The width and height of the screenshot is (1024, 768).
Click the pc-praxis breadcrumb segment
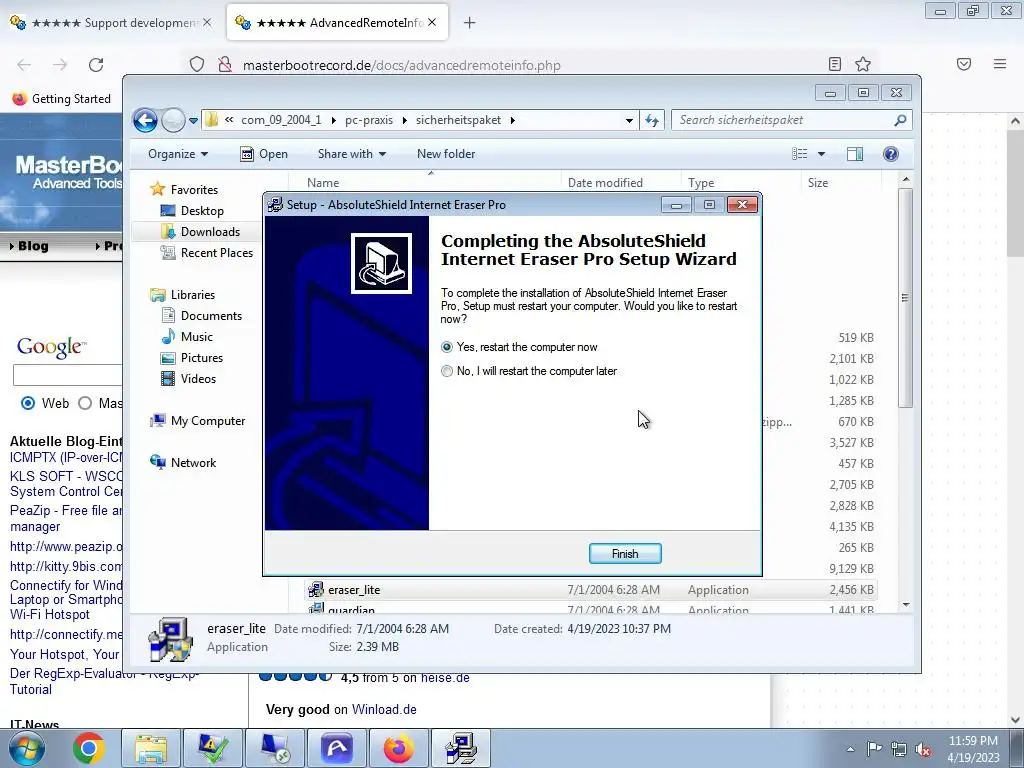[369, 120]
